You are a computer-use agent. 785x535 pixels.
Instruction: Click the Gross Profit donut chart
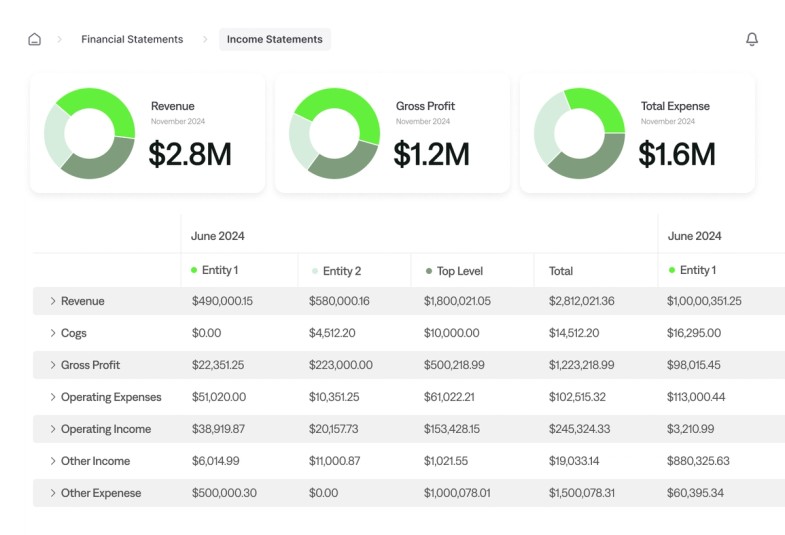coord(334,133)
